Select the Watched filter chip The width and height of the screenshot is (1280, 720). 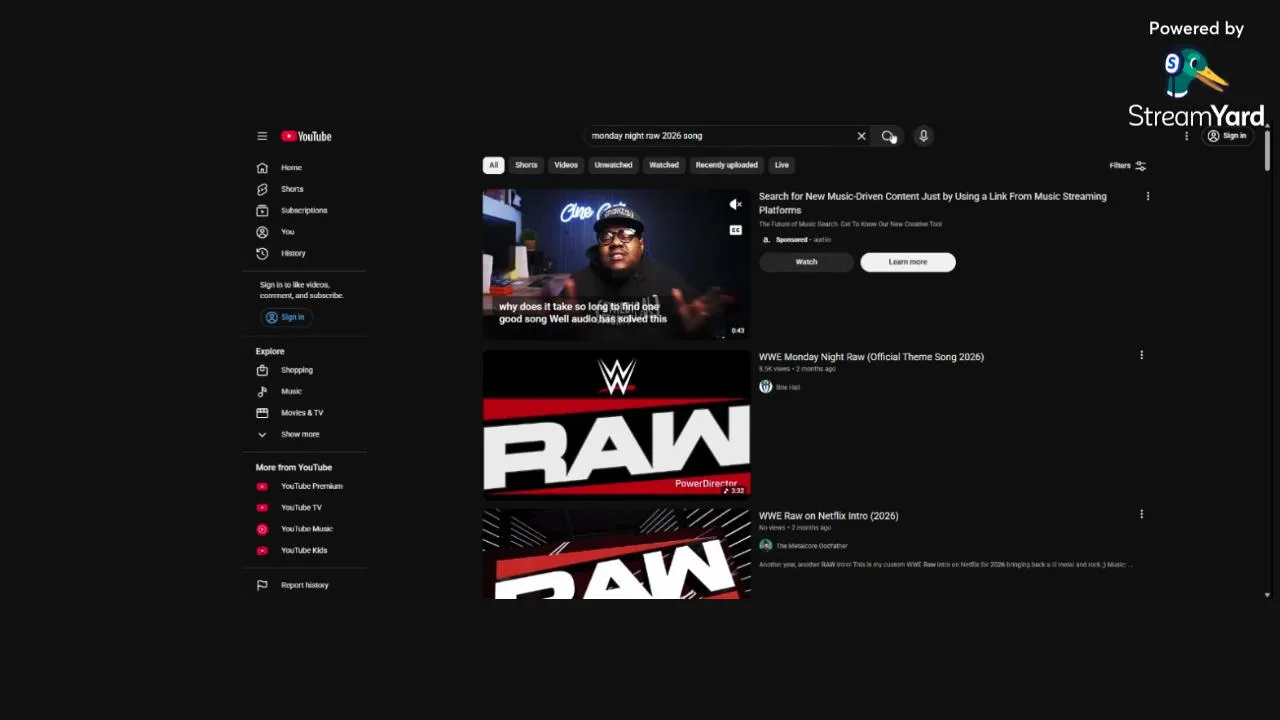click(x=664, y=165)
